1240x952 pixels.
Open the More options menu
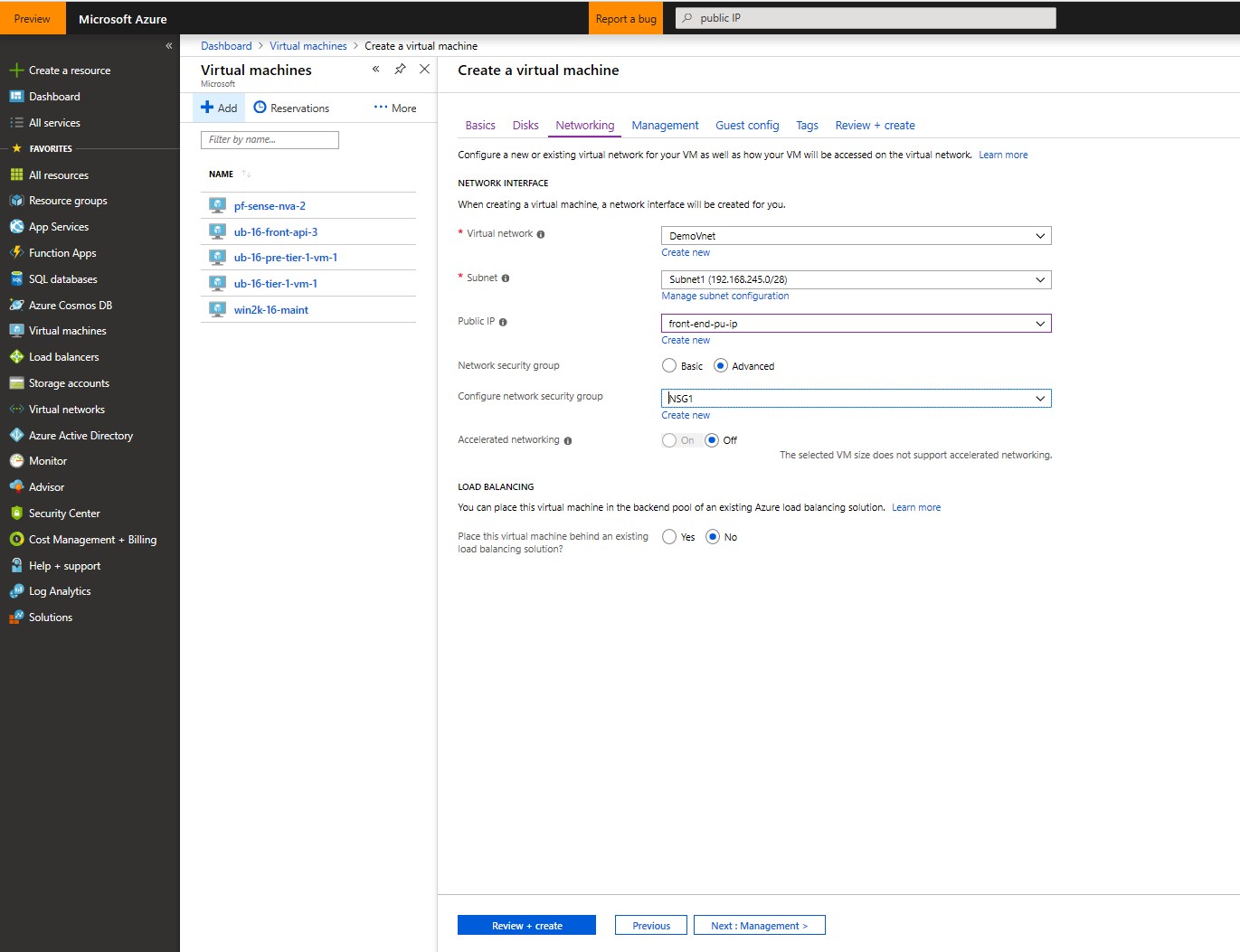click(395, 108)
